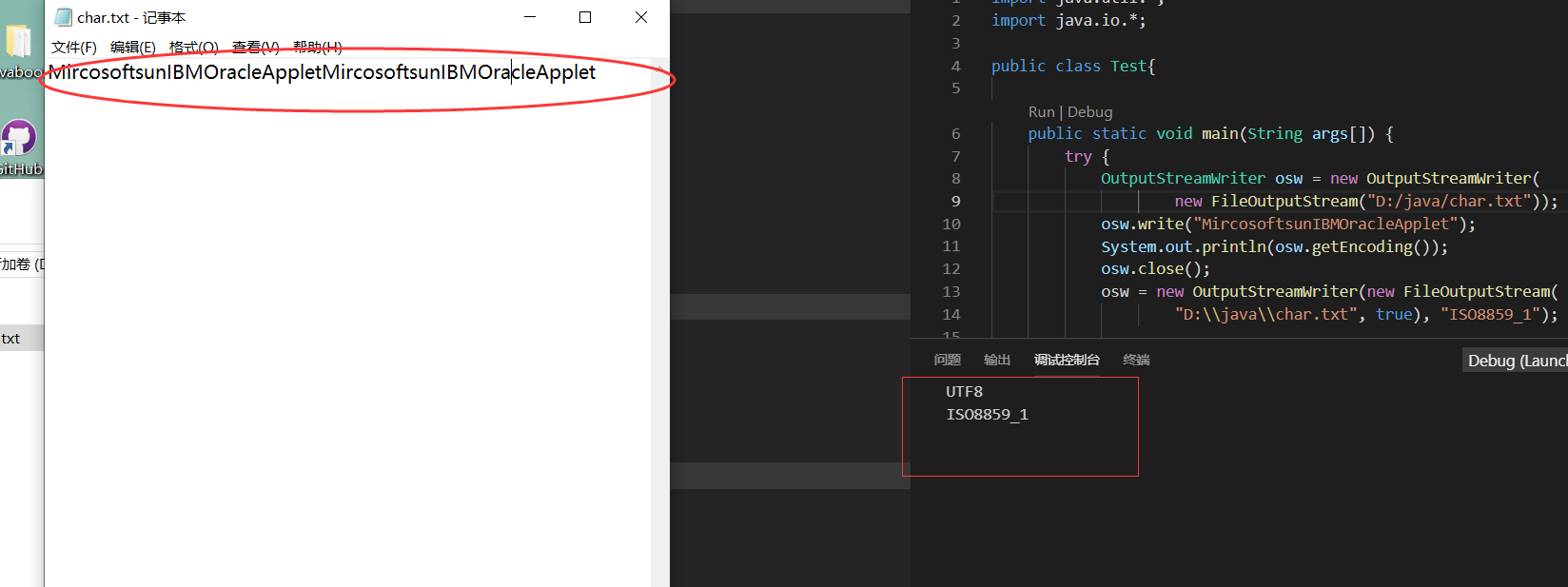This screenshot has height=587, width=1568.
Task: Switch to the 问题 panel tab
Action: (947, 360)
